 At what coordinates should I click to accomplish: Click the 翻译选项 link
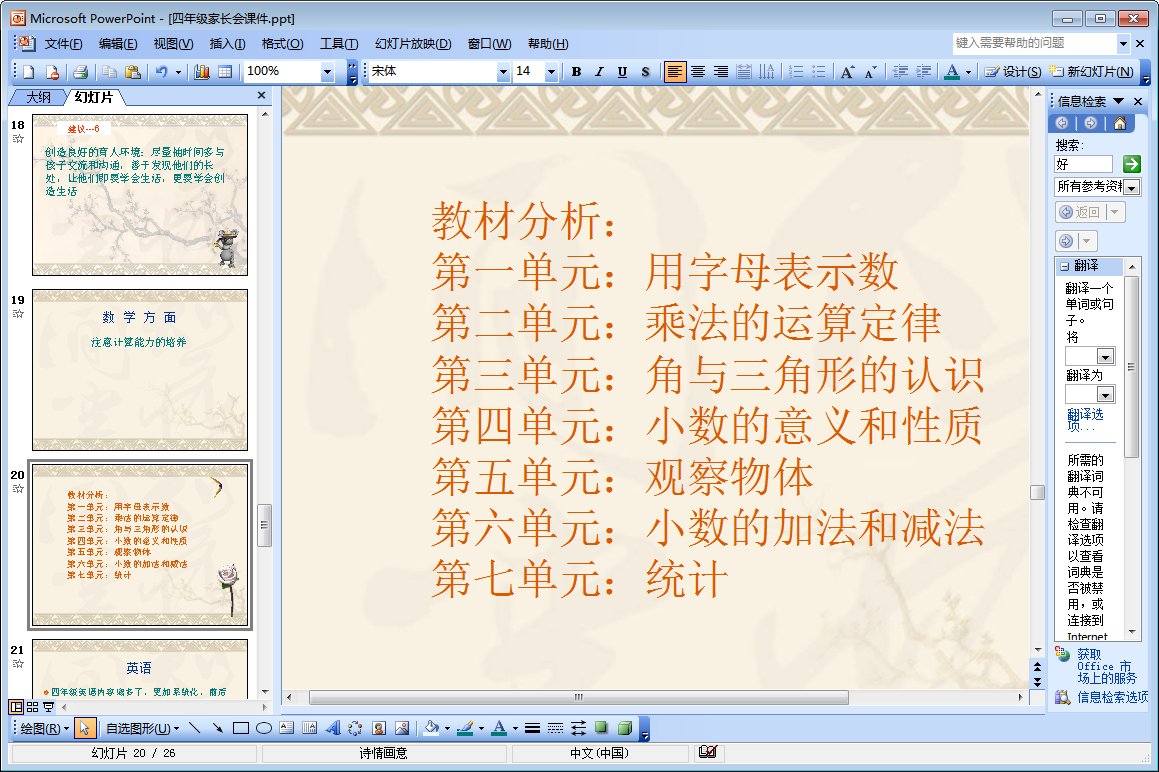click(x=1084, y=420)
